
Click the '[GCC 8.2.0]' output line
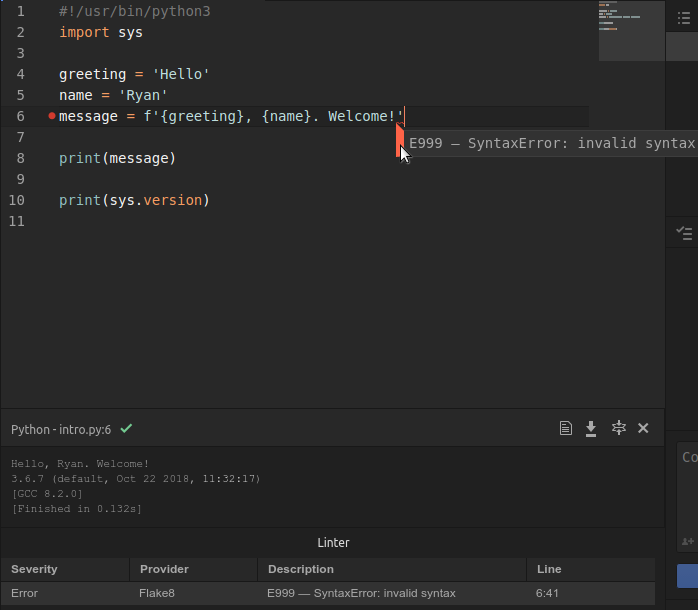point(47,494)
